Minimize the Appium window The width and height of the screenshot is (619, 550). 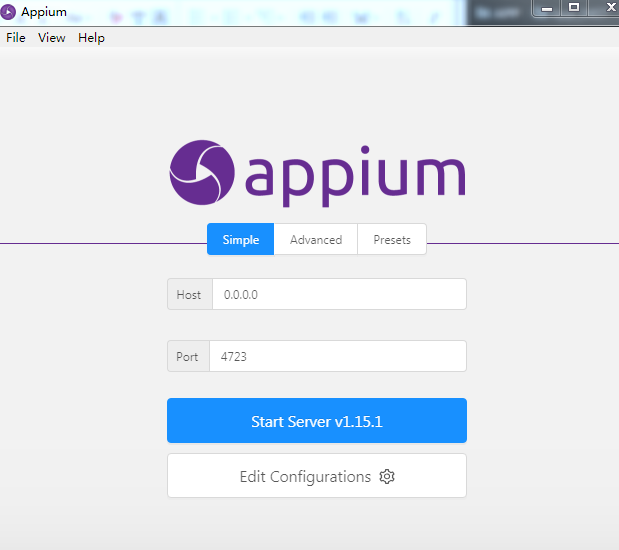546,8
